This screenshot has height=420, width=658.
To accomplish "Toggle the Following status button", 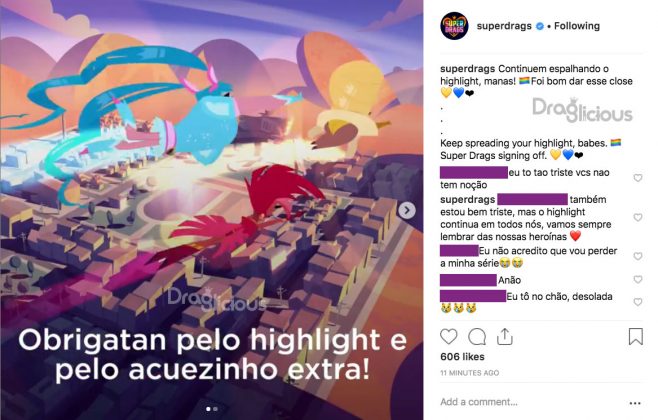I will click(577, 26).
